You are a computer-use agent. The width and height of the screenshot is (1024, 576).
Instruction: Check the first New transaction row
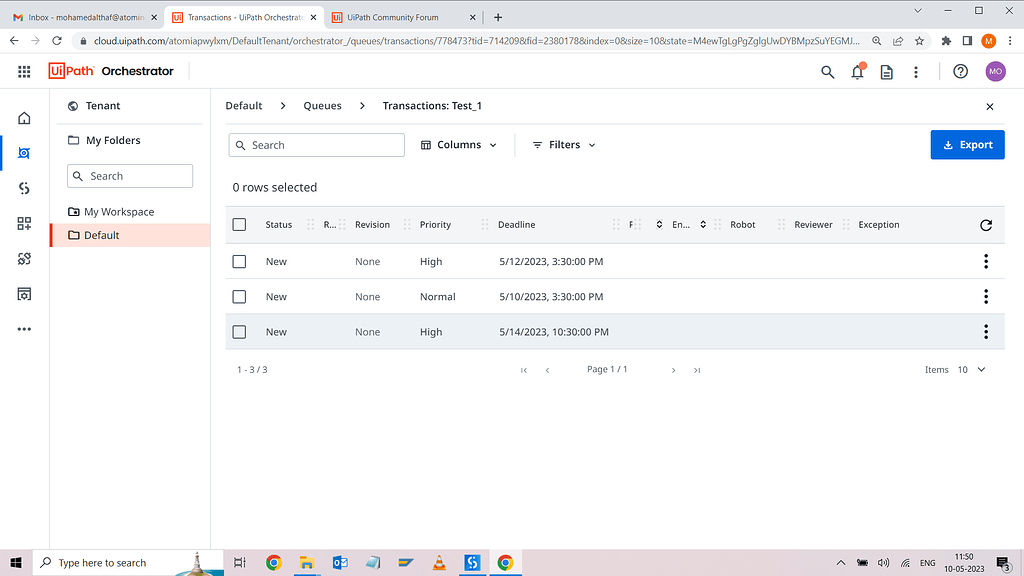point(239,261)
